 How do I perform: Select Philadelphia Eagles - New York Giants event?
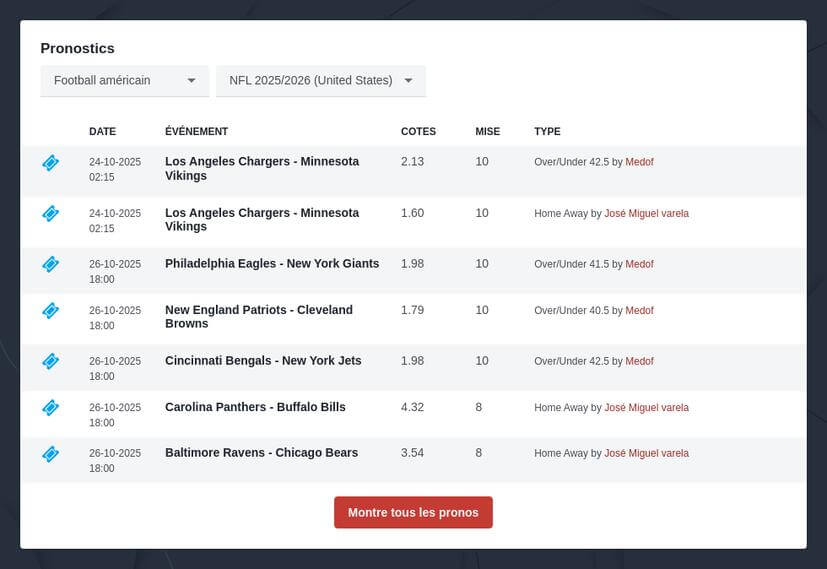[272, 264]
